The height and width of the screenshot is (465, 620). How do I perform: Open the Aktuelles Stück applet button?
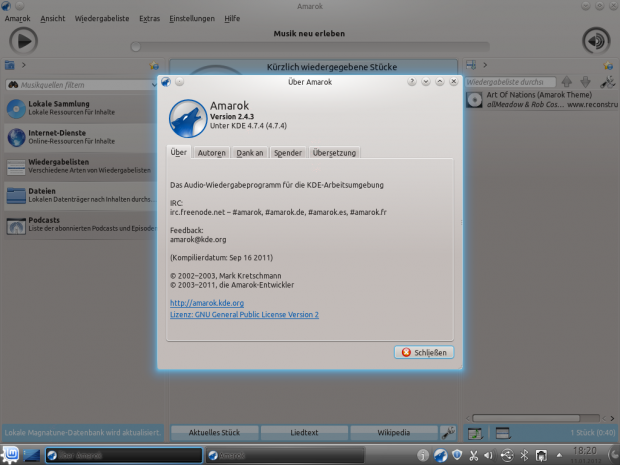(x=214, y=433)
